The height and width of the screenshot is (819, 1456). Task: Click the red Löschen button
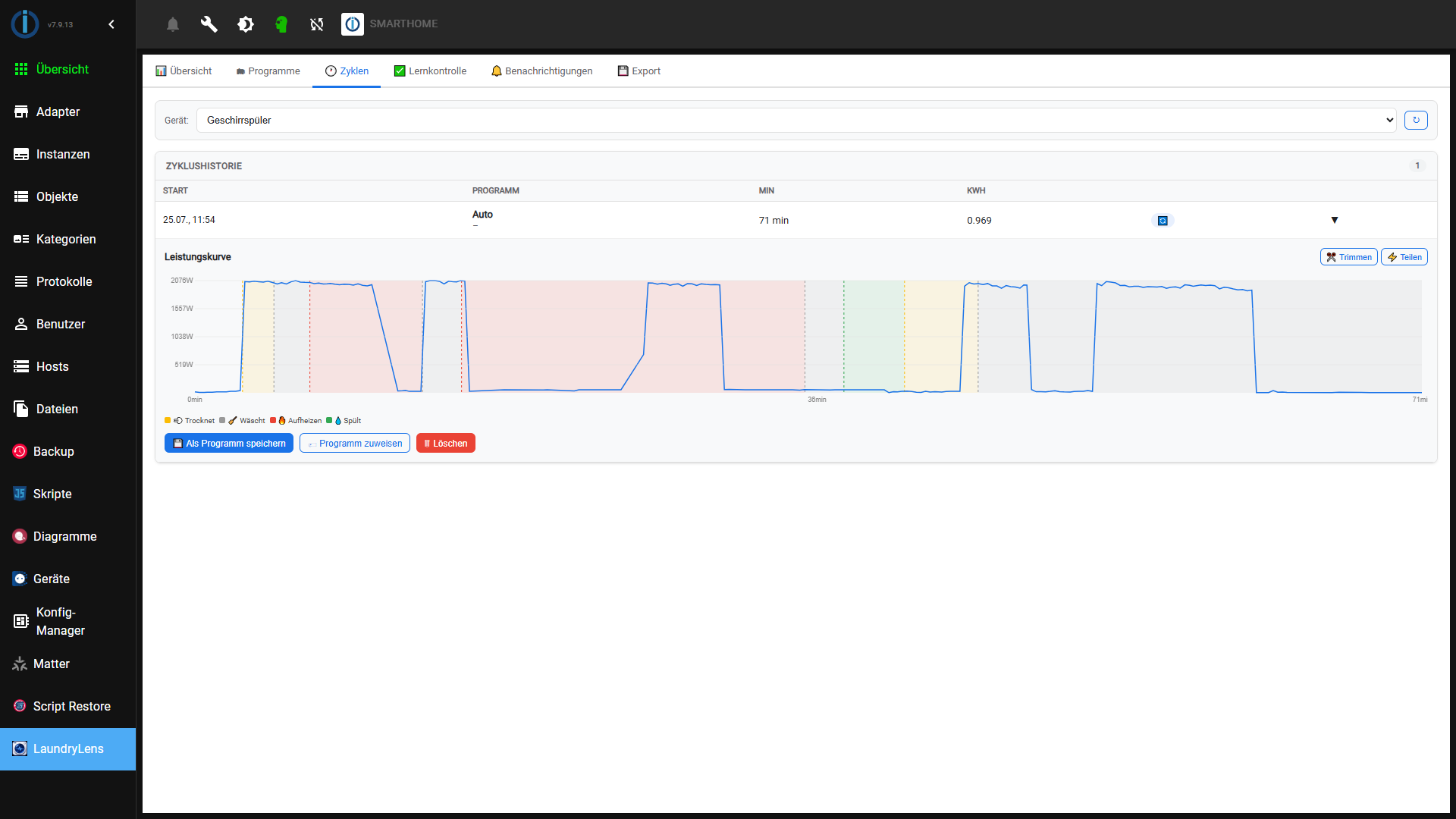[446, 443]
